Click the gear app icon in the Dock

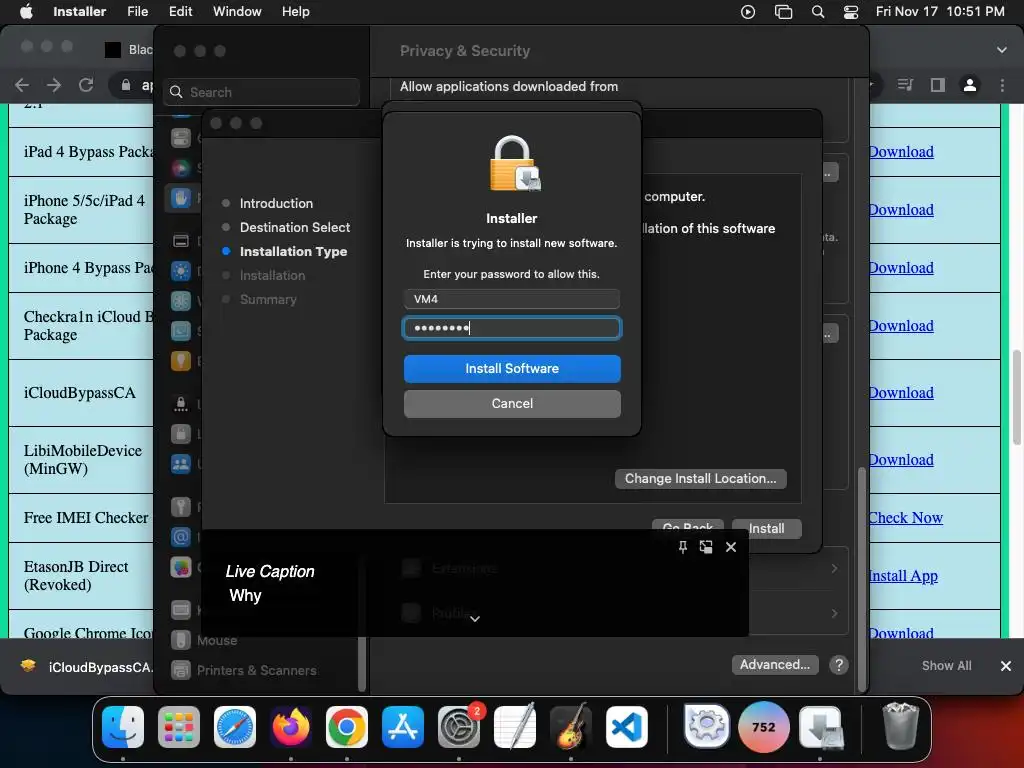pos(706,726)
